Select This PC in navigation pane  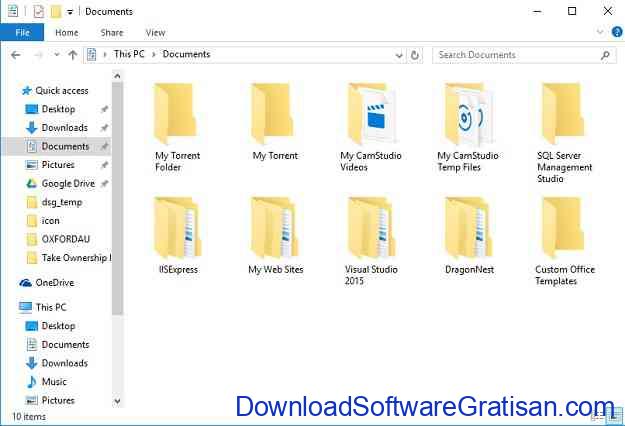(x=43, y=307)
